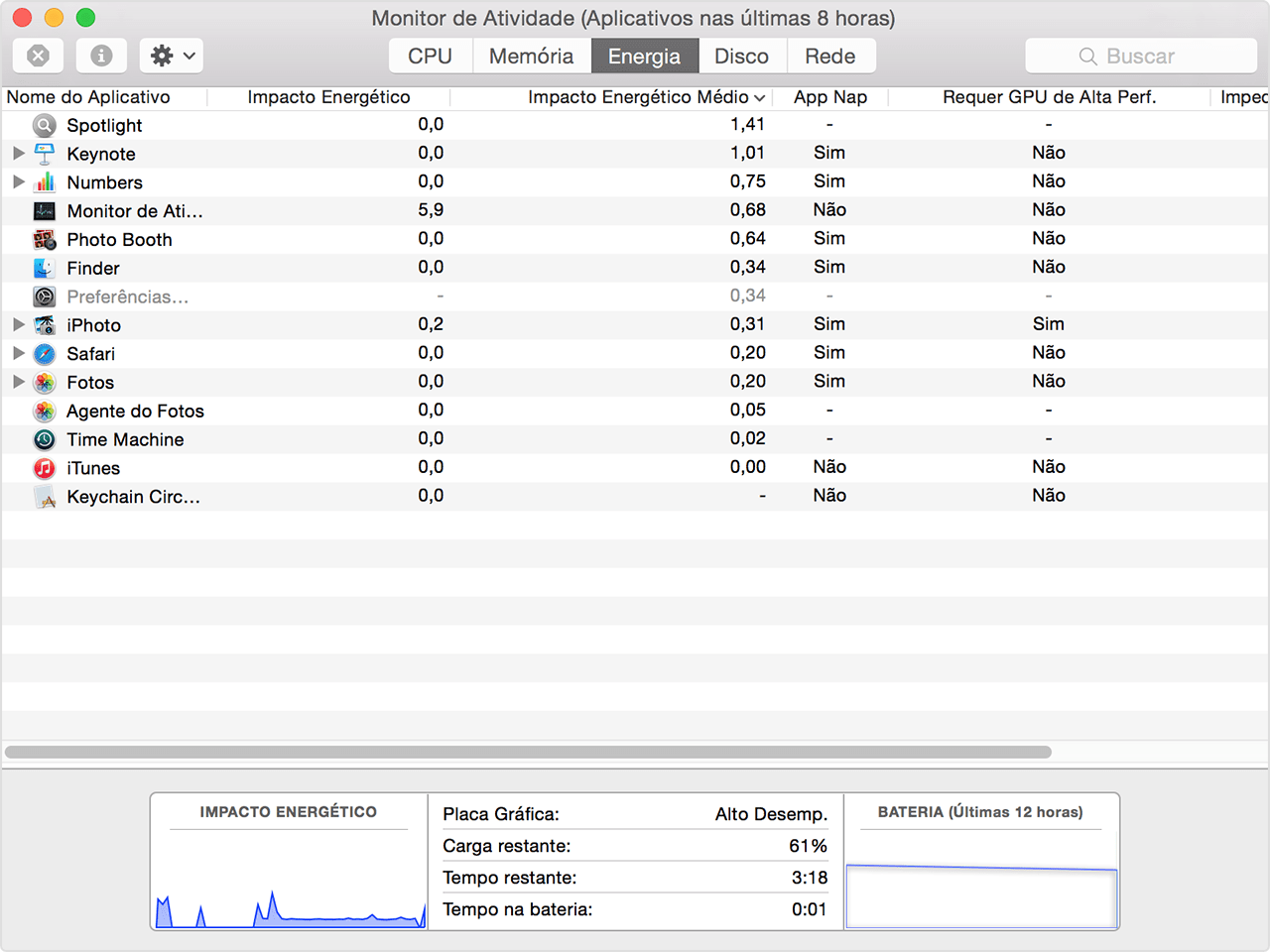Click the Photo Booth app icon
Image resolution: width=1270 pixels, height=952 pixels.
45,240
